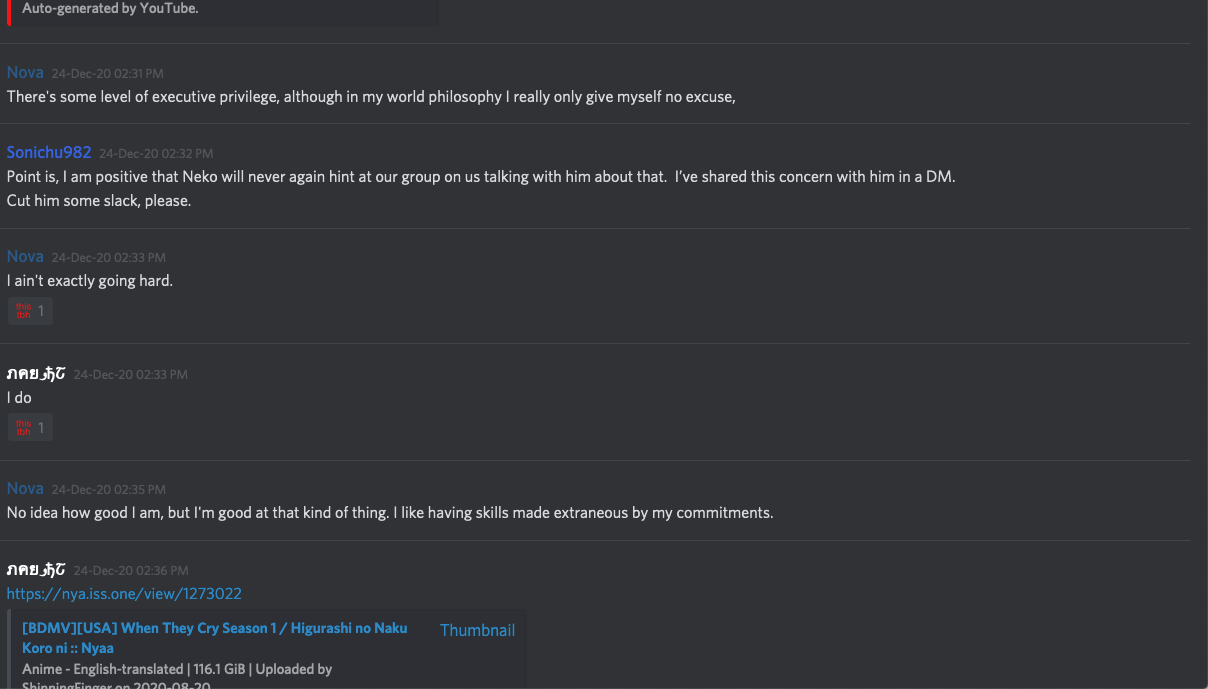Click the "I do" message text
The image size is (1208, 689).
pyautogui.click(x=19, y=397)
